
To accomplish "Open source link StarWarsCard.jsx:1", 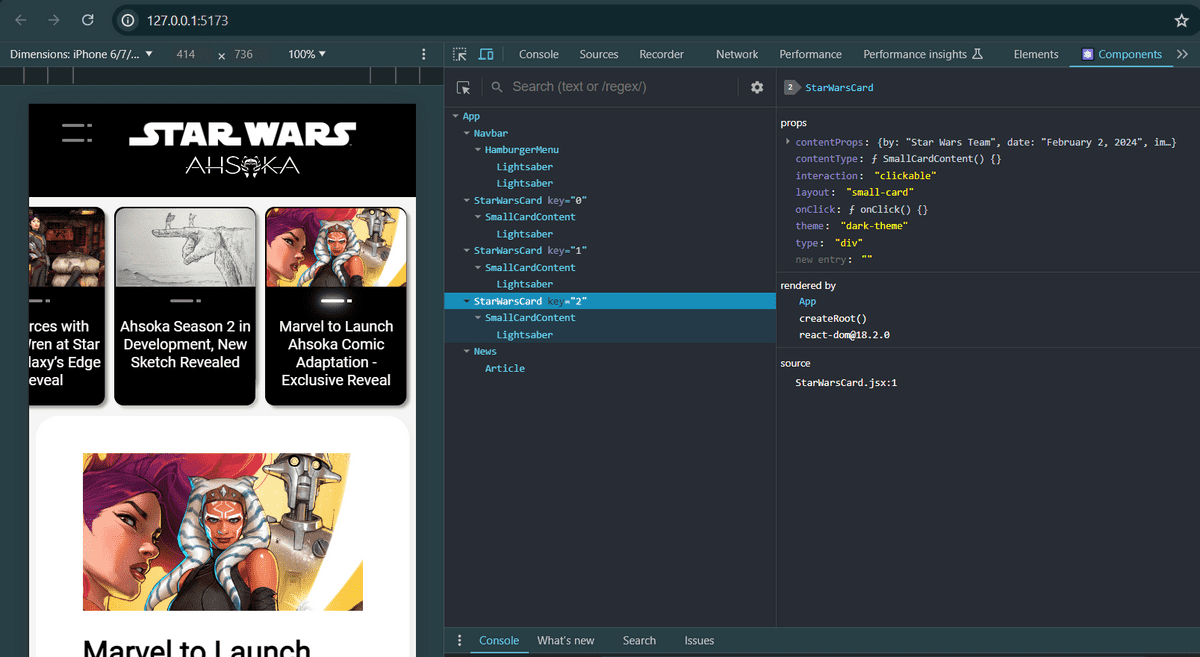I will coord(846,383).
